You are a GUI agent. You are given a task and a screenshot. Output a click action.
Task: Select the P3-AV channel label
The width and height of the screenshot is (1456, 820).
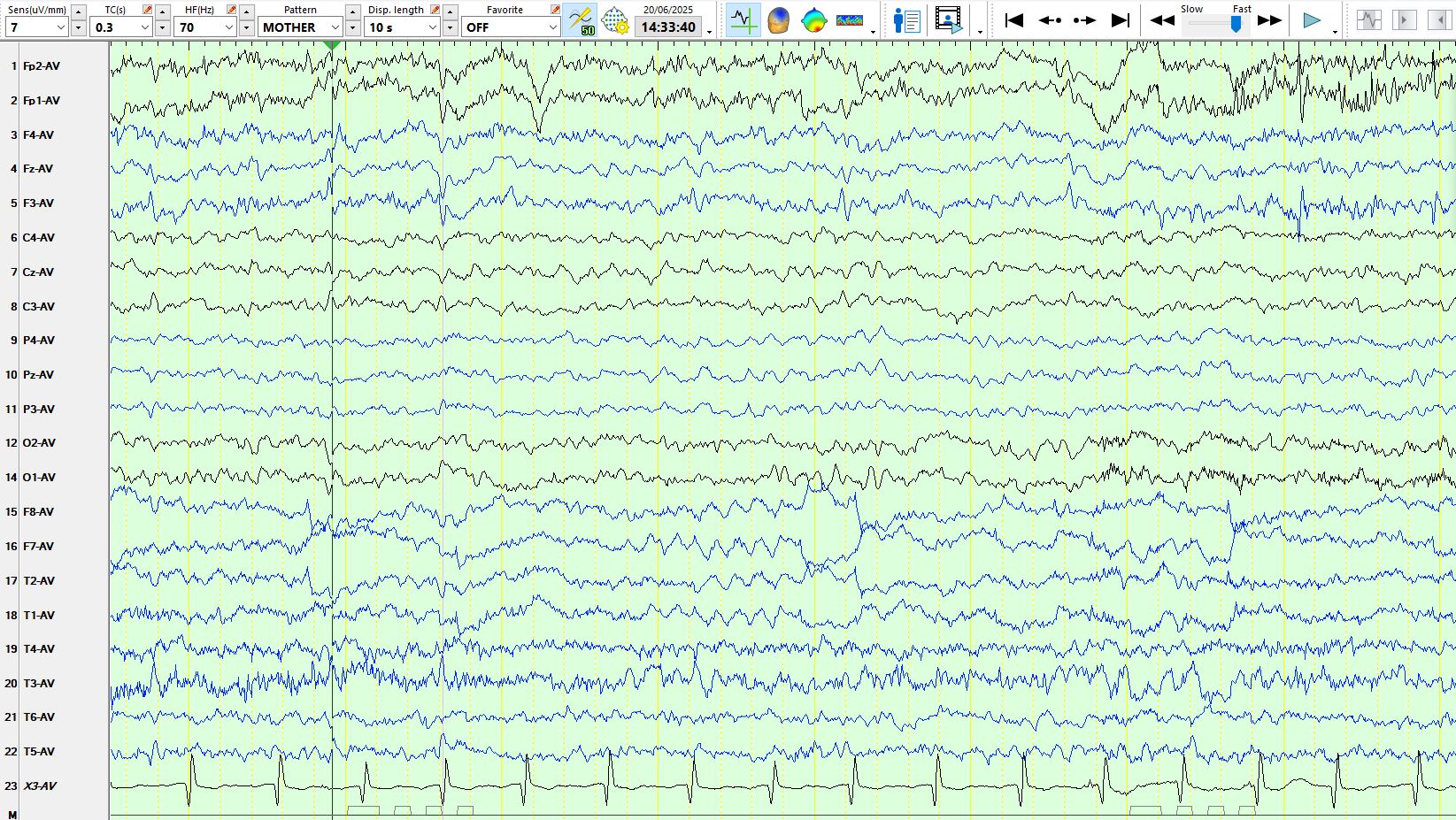tap(39, 410)
